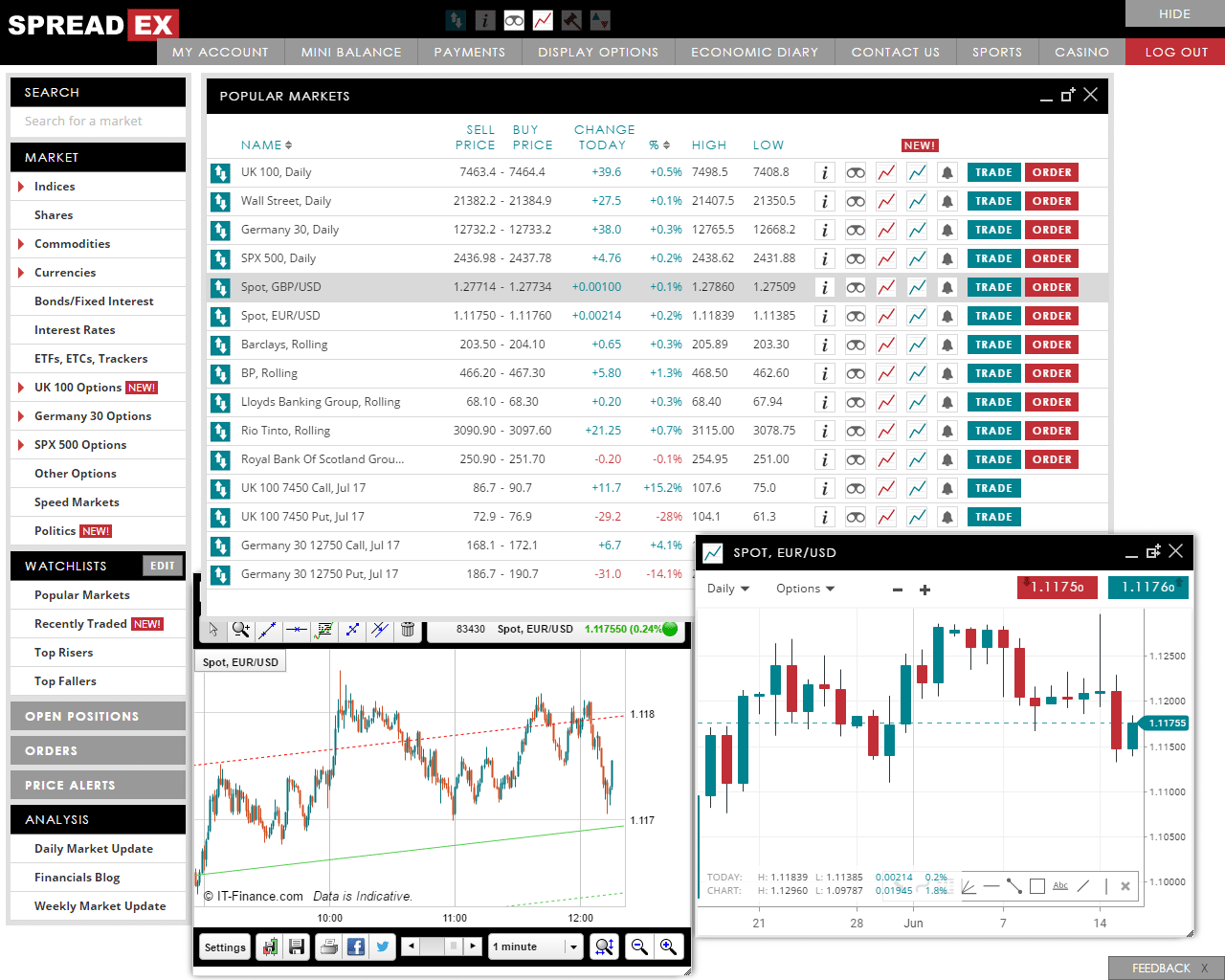Open the Economic Diary menu

pos(754,52)
